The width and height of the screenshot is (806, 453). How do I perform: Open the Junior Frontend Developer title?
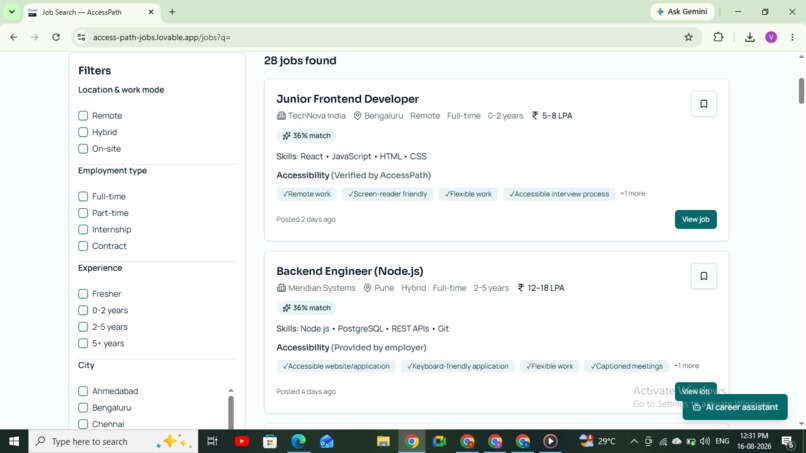[347, 99]
